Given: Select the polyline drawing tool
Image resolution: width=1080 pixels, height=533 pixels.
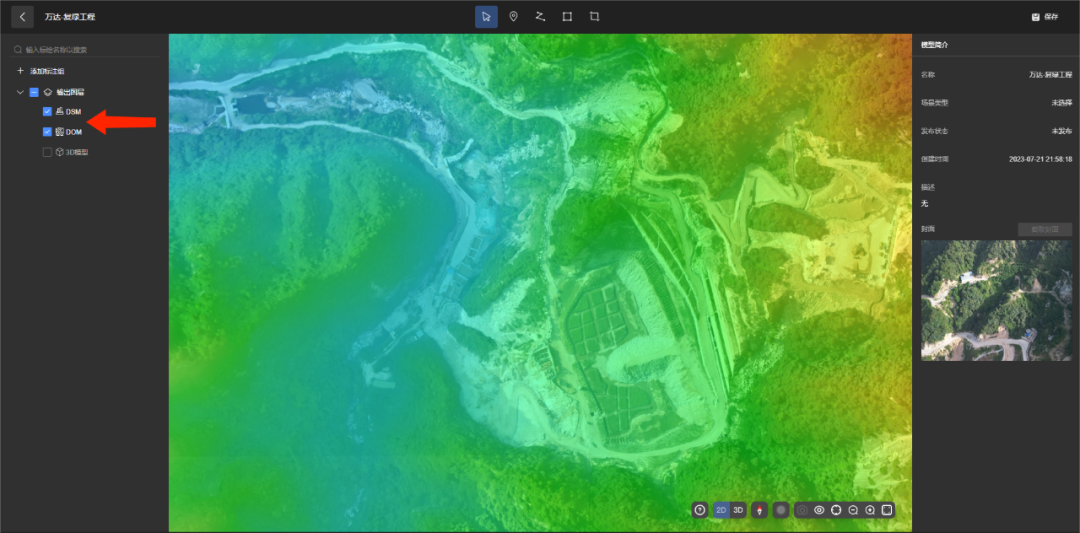Looking at the screenshot, I should point(540,17).
